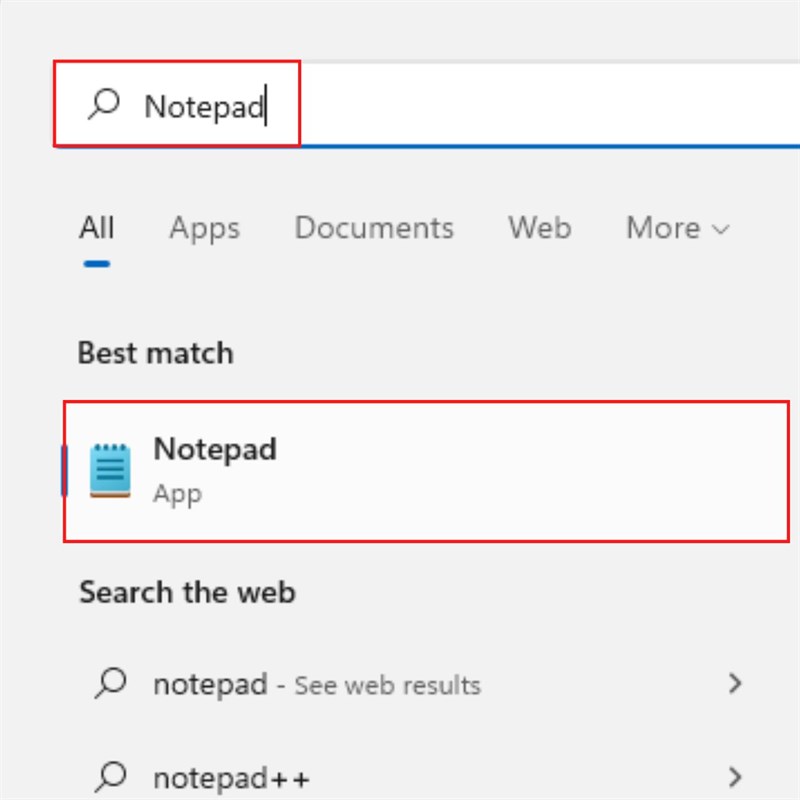Viewport: 800px width, 800px height.
Task: Click the Notepad app icon
Action: [x=110, y=470]
